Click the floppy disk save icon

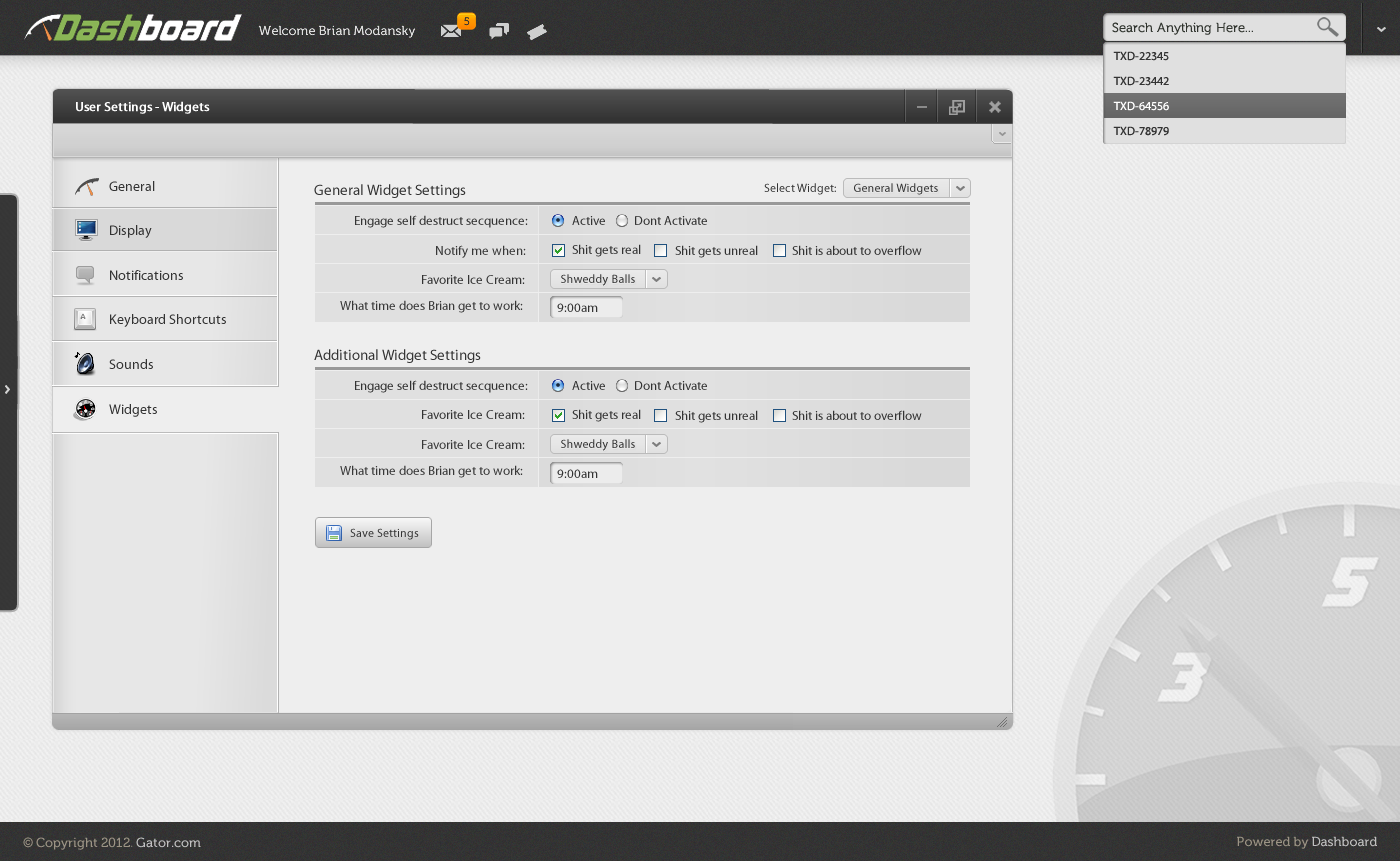click(334, 533)
